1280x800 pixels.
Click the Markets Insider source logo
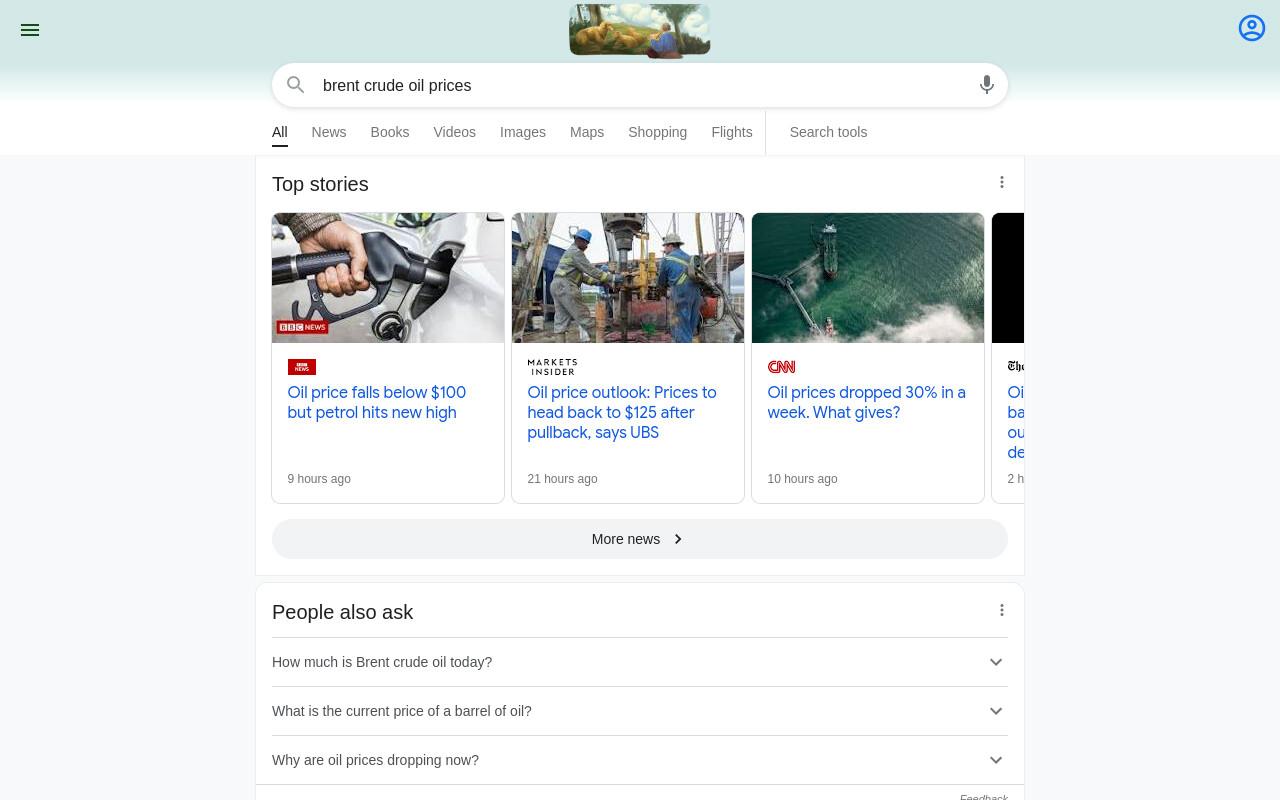click(x=552, y=367)
